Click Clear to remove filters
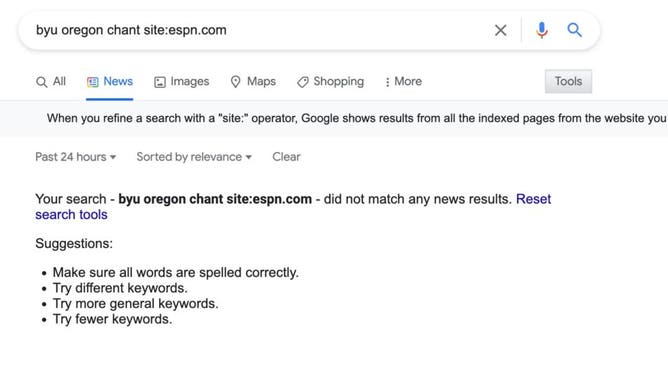This screenshot has height=376, width=668. (286, 157)
